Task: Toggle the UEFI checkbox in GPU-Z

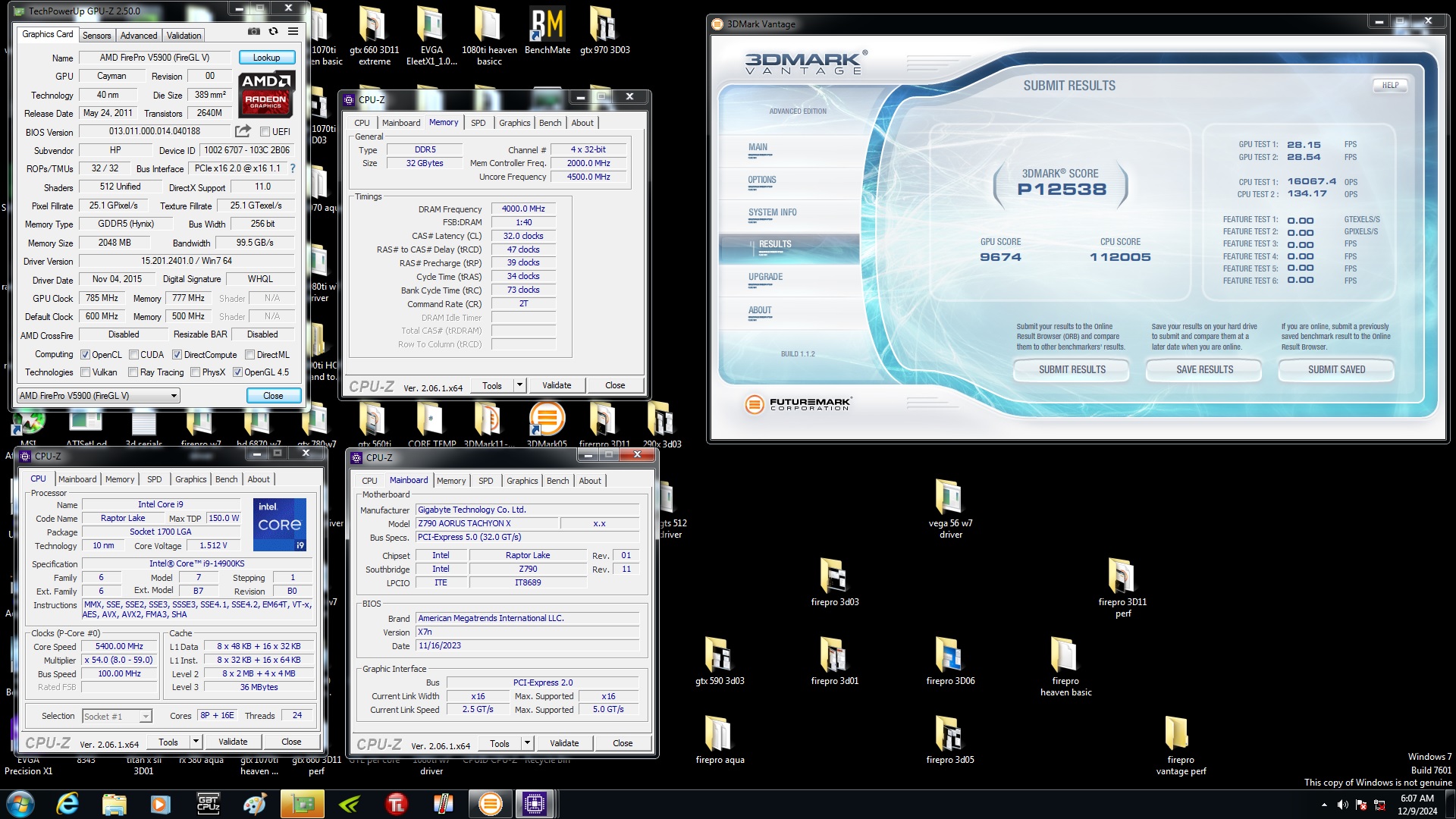Action: (x=265, y=132)
